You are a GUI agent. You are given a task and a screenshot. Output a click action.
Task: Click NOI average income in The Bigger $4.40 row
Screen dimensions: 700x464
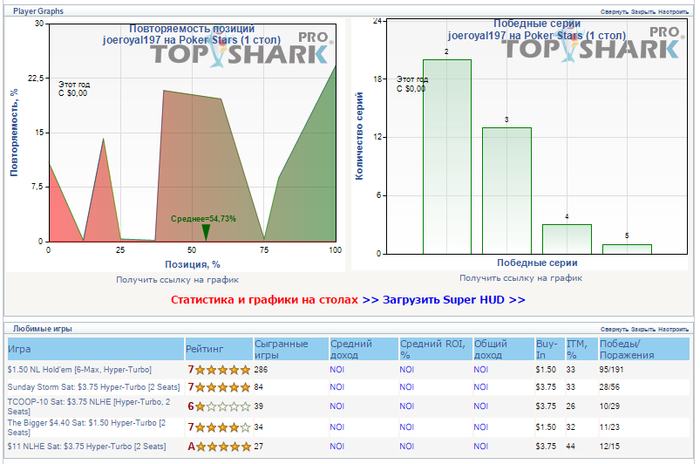point(337,427)
